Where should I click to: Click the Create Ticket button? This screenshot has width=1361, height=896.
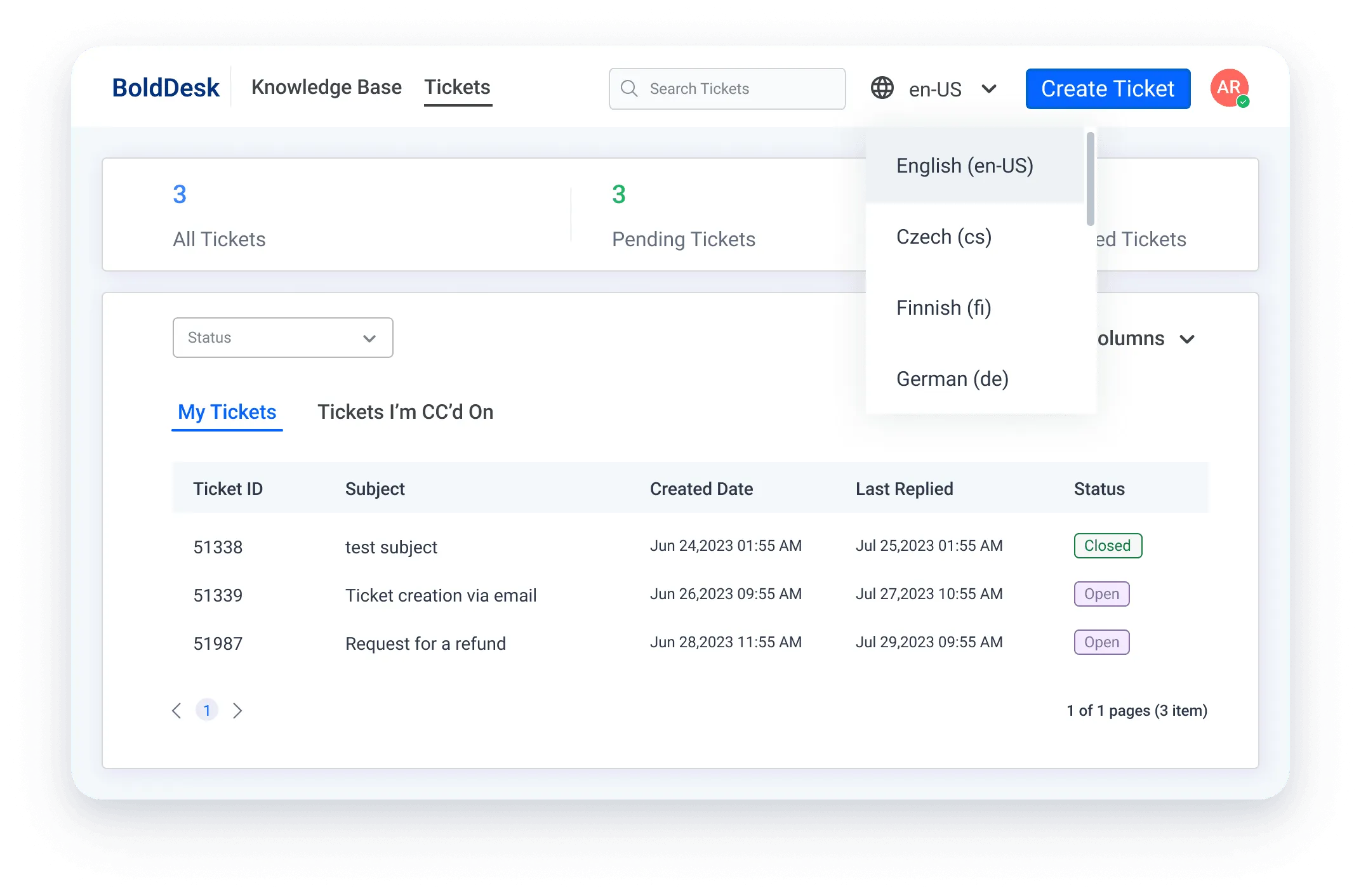pos(1107,88)
